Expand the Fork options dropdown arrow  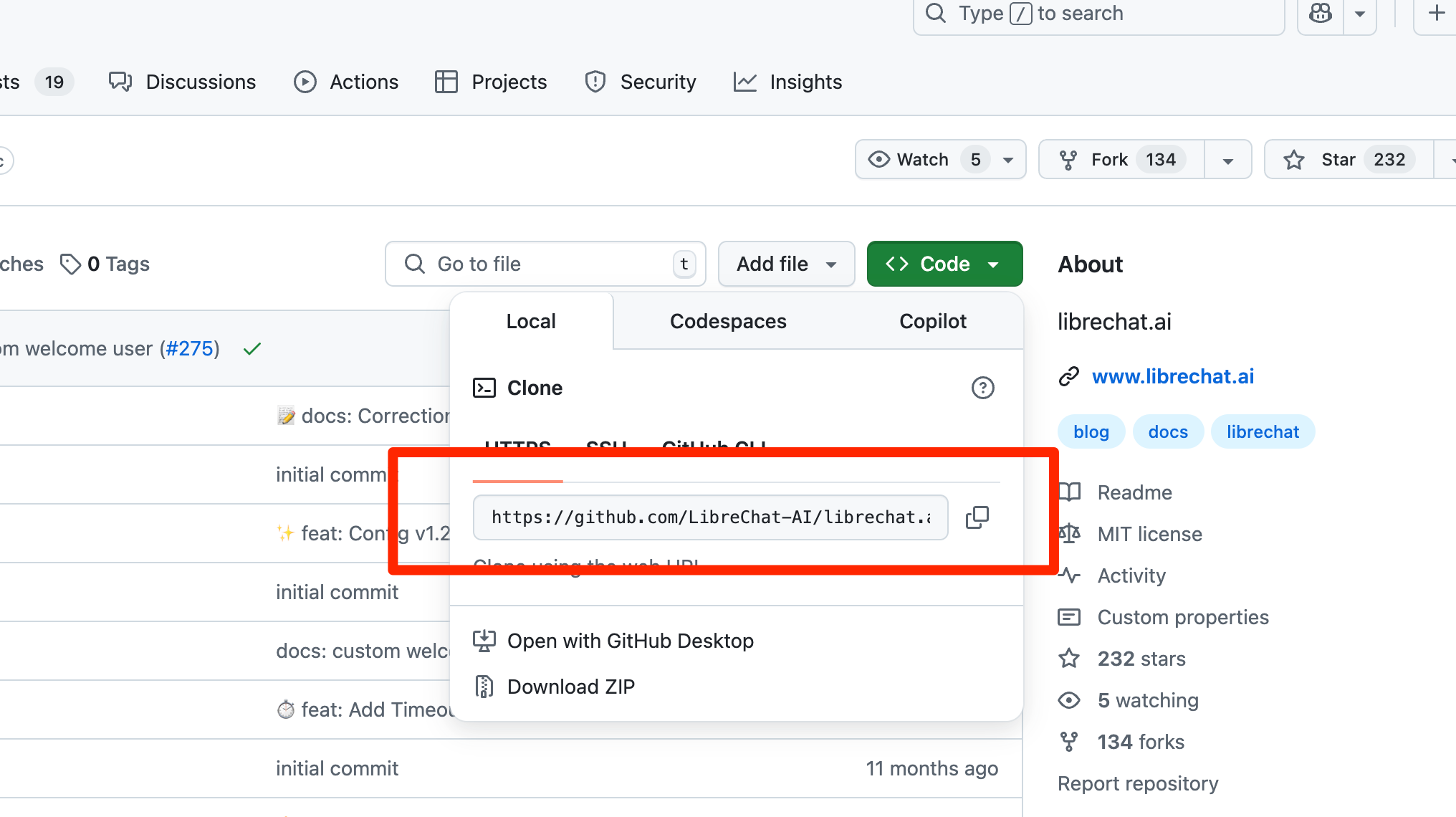click(x=1228, y=159)
